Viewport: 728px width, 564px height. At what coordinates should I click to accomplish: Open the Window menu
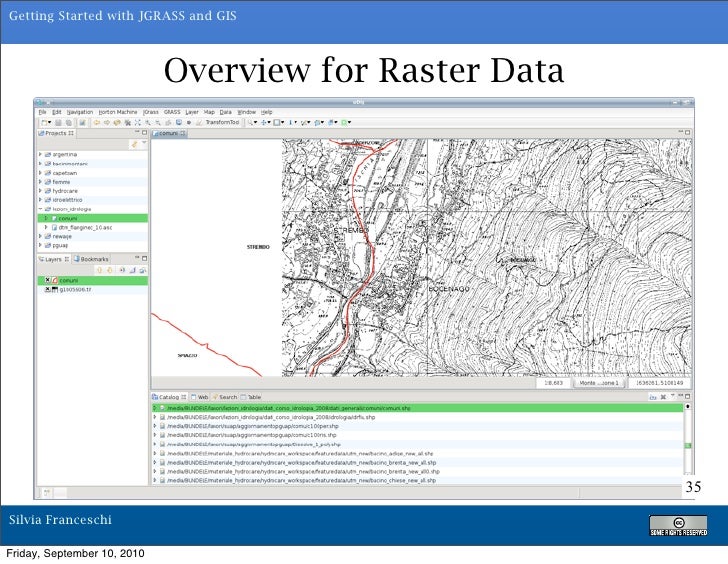[x=247, y=112]
